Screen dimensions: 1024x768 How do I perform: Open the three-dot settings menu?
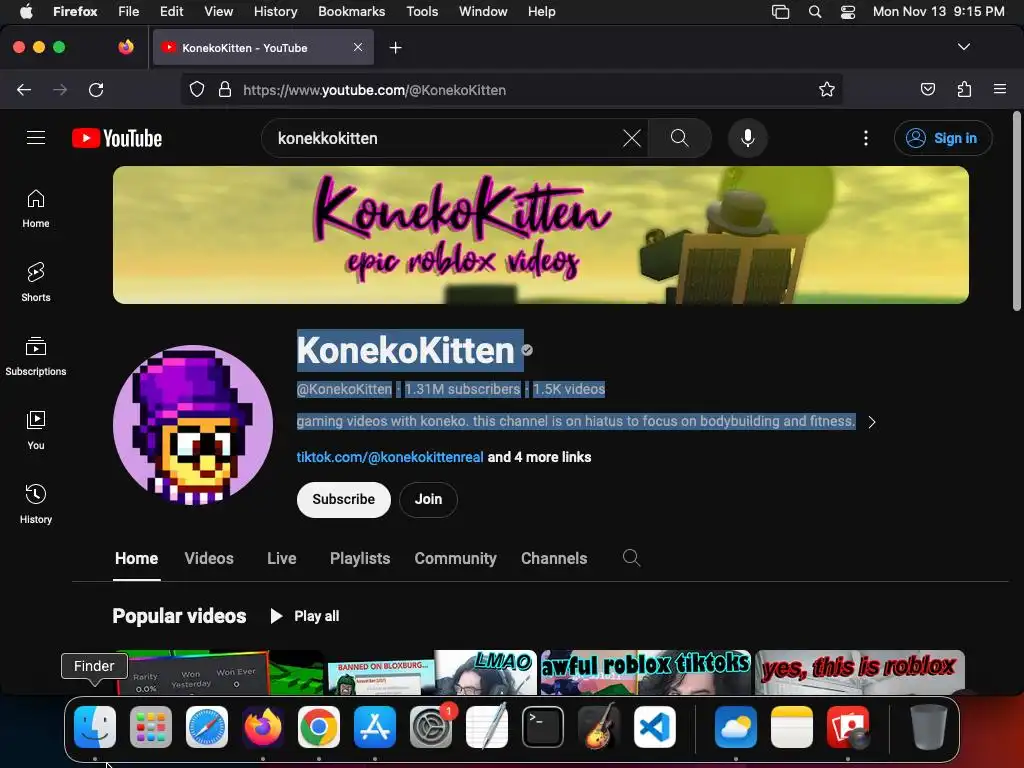tap(865, 138)
